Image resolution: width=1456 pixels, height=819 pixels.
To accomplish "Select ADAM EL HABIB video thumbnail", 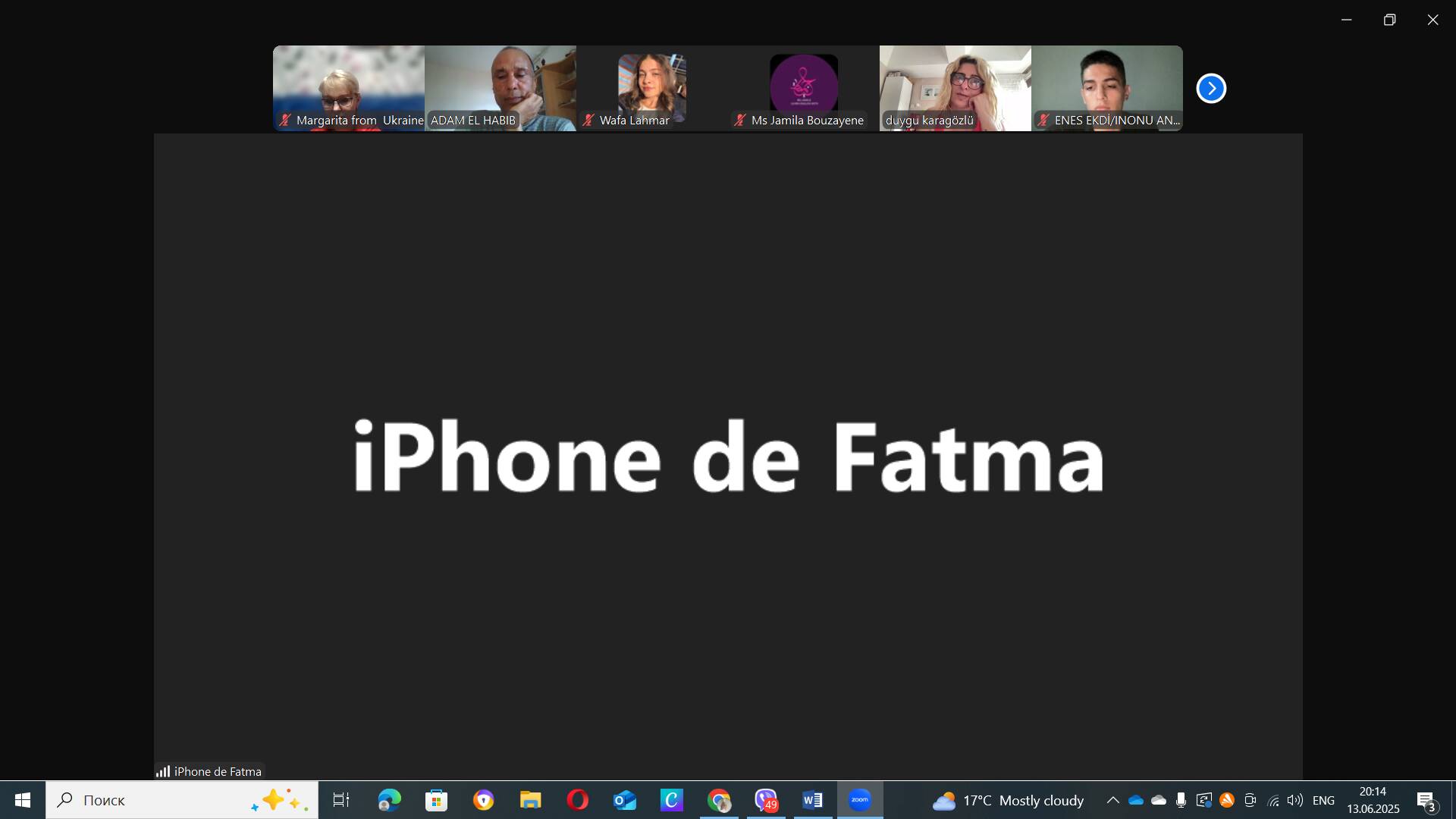I will point(500,88).
